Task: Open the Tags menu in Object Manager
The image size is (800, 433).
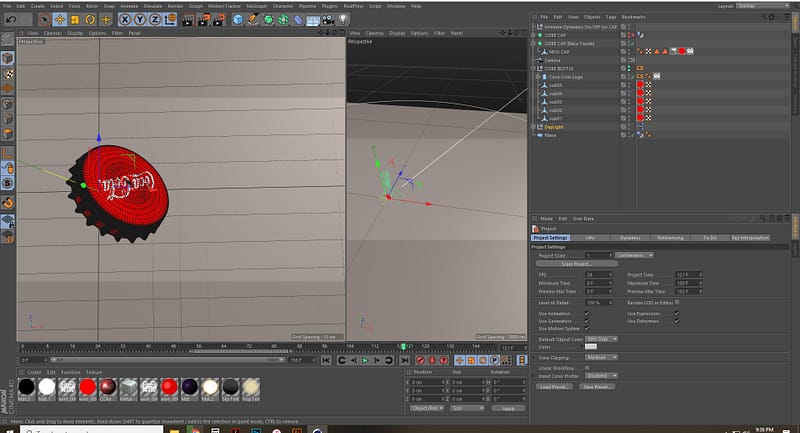Action: point(610,17)
